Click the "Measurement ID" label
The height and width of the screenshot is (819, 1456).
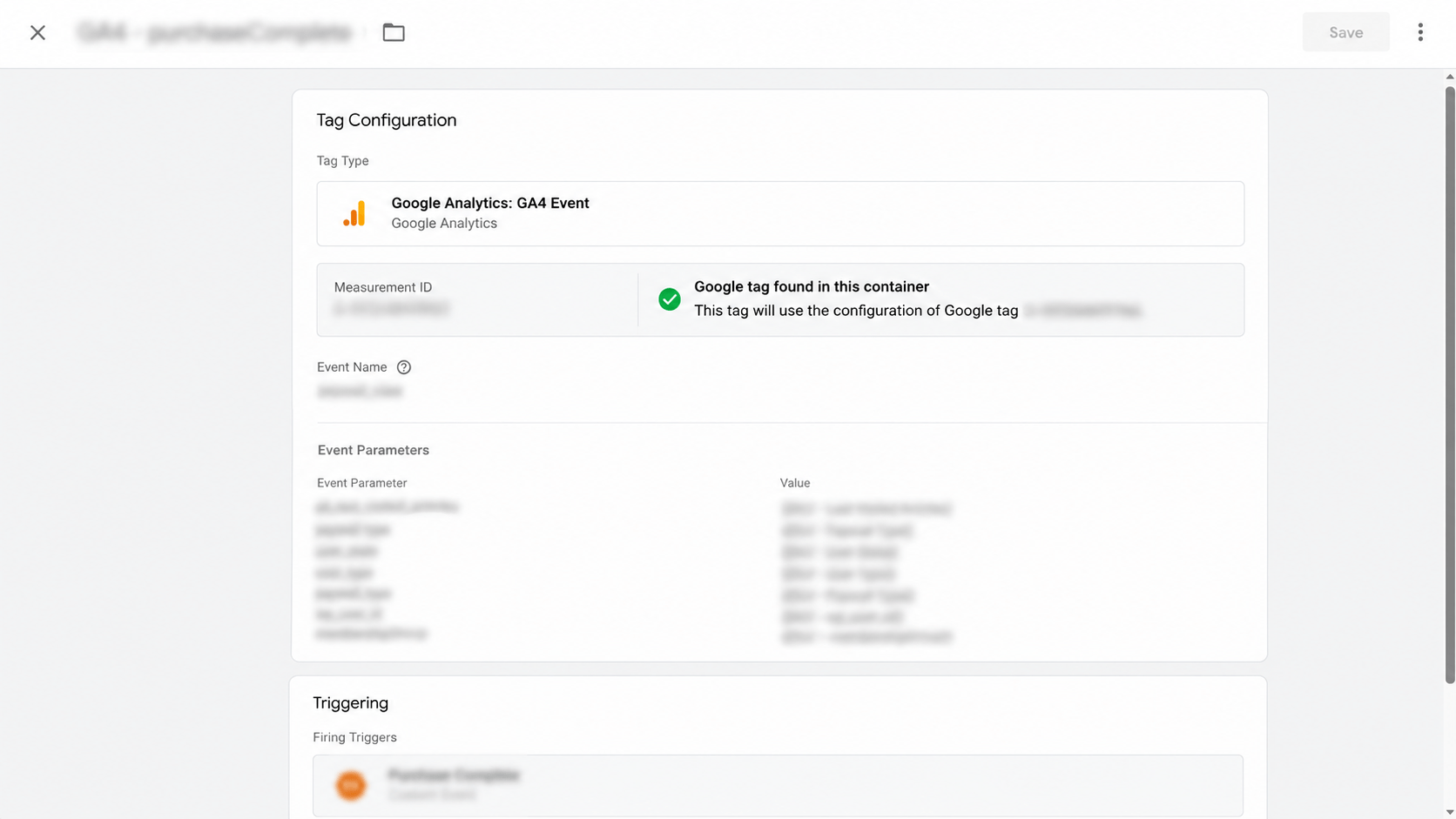(x=383, y=287)
